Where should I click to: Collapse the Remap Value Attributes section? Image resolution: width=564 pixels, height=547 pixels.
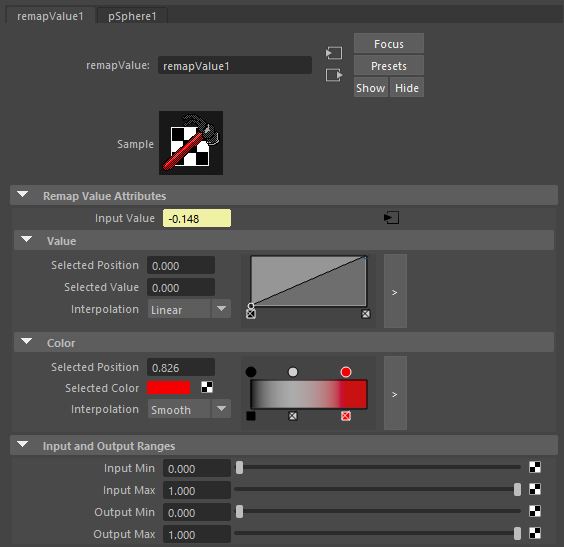coord(23,195)
